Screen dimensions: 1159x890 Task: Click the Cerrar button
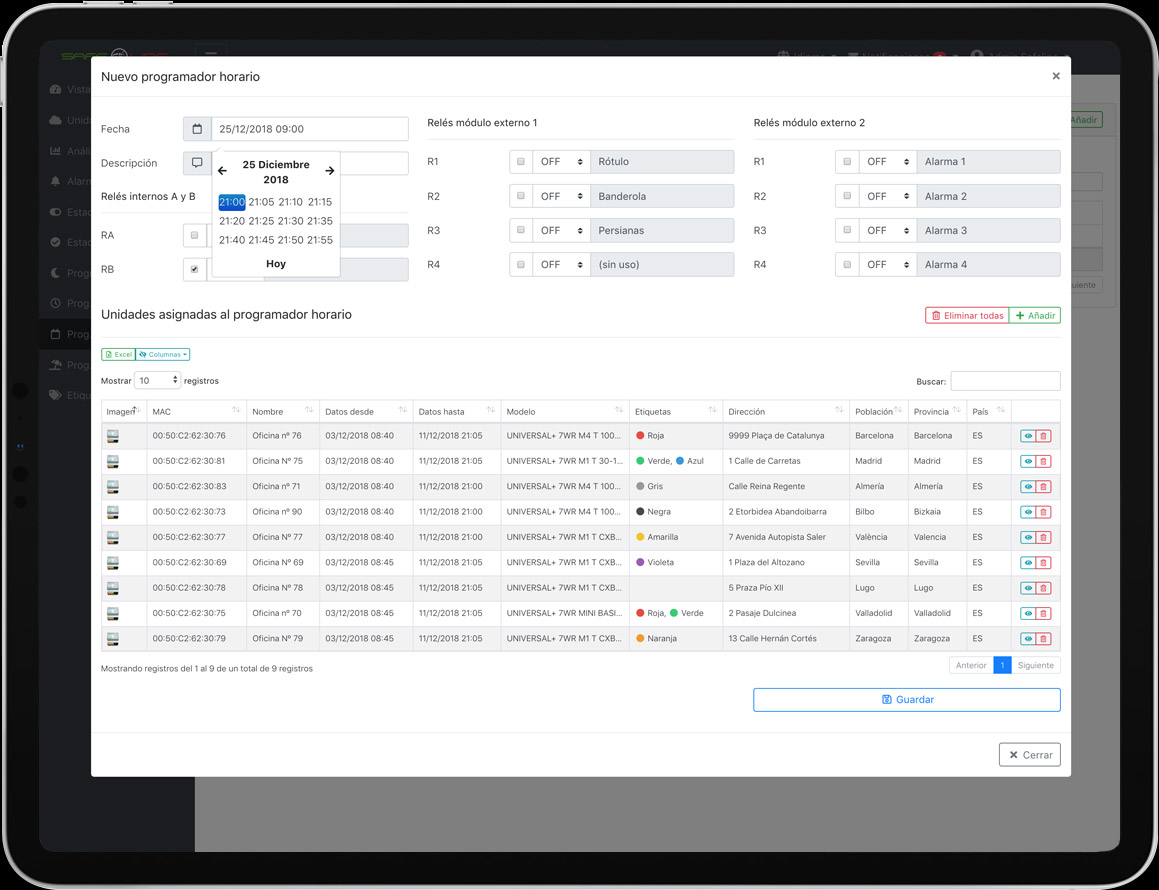pos(1030,755)
